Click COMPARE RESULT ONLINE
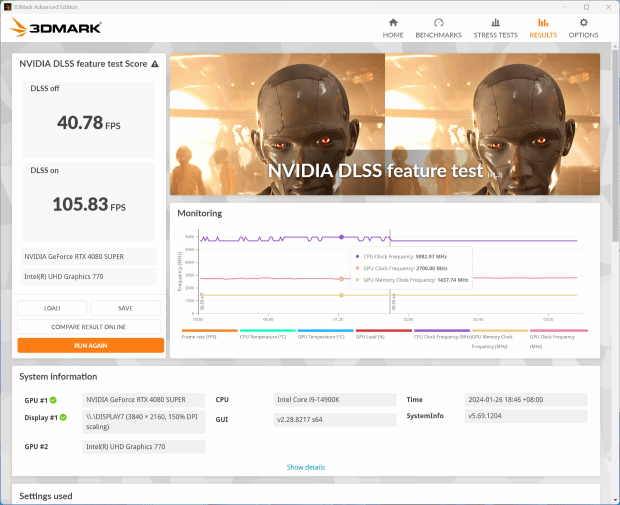620x505 pixels. click(89, 327)
